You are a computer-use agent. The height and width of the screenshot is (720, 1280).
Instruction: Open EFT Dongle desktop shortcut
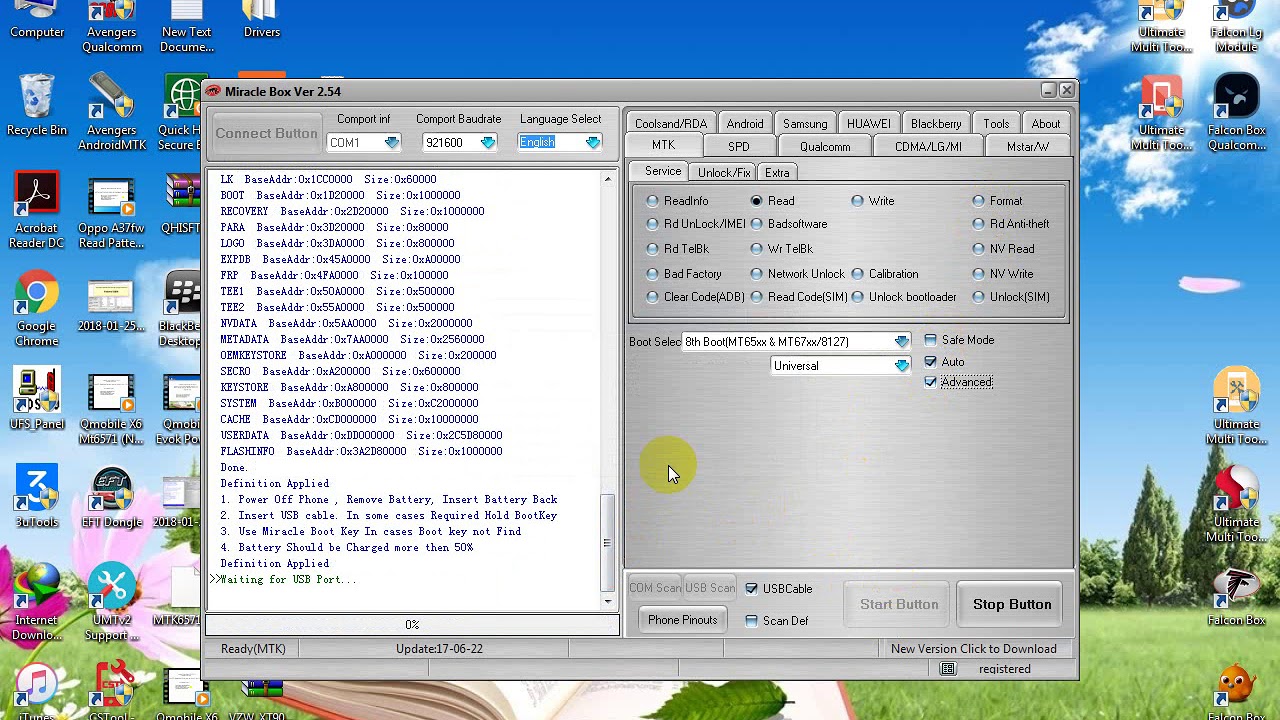[112, 498]
